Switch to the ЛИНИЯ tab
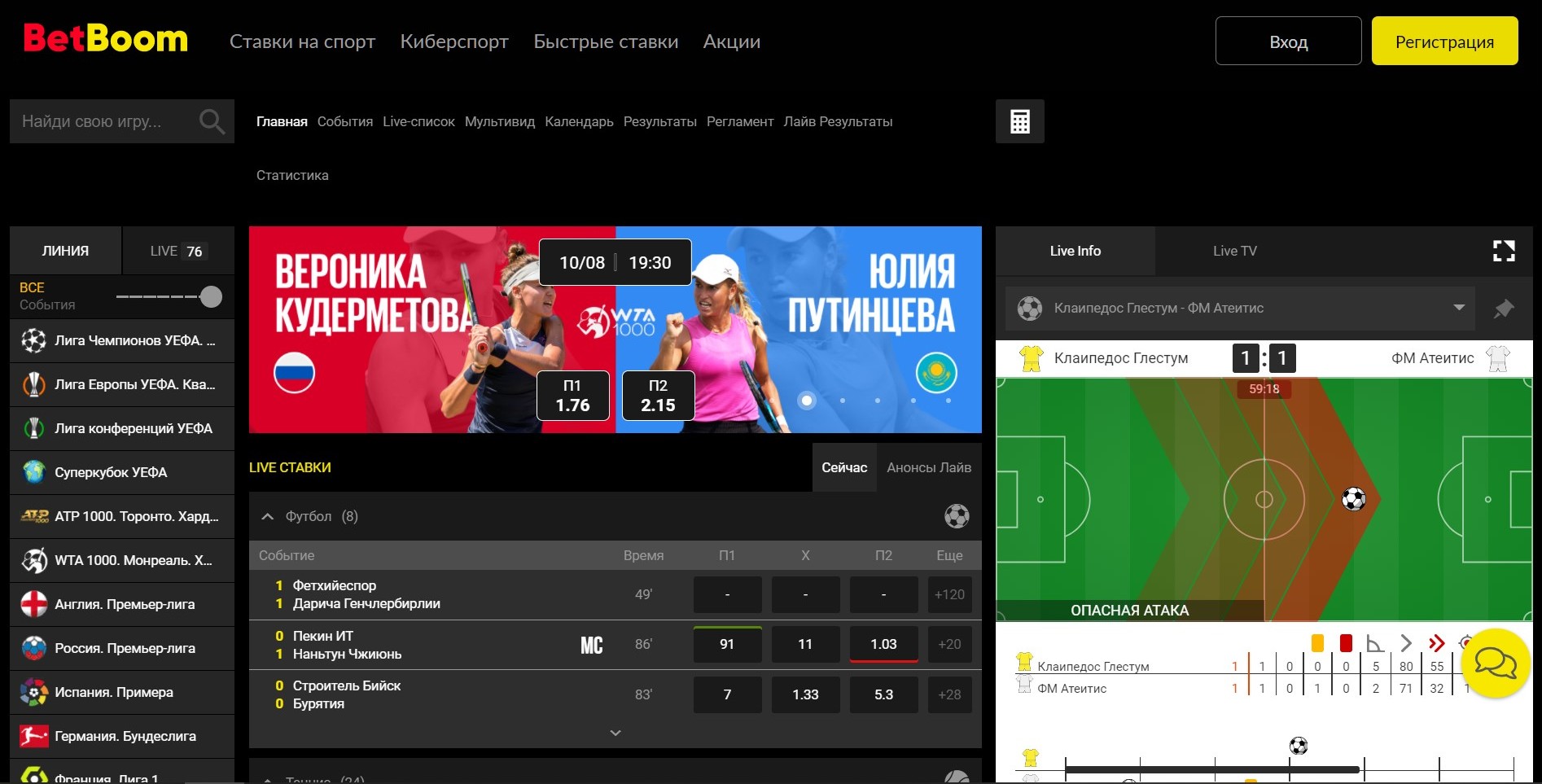 [x=65, y=251]
